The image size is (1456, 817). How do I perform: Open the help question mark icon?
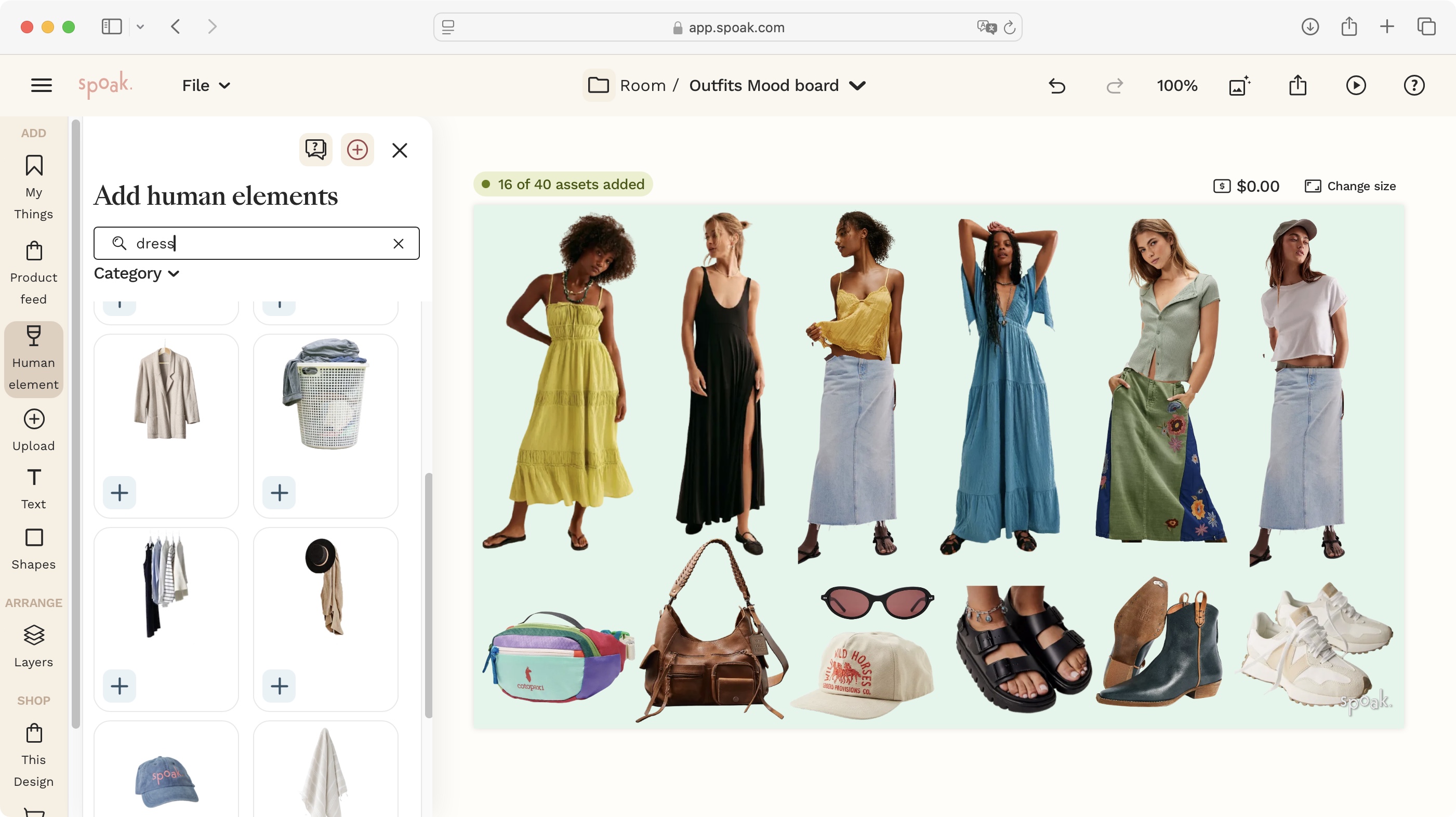(1413, 85)
